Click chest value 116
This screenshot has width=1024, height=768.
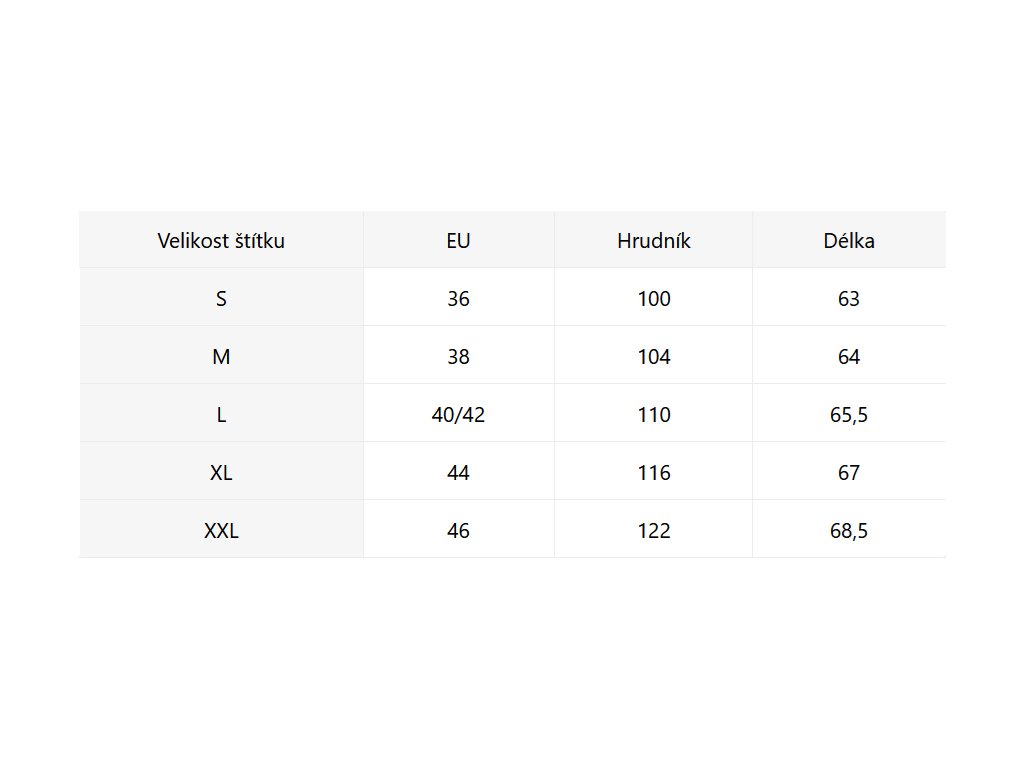pyautogui.click(x=654, y=473)
